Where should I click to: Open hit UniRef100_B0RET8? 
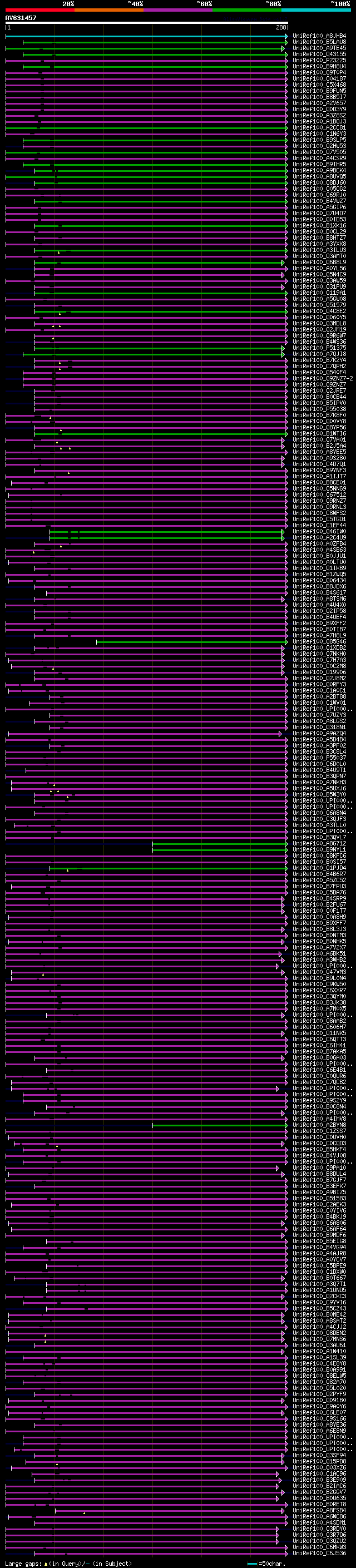319,1504
